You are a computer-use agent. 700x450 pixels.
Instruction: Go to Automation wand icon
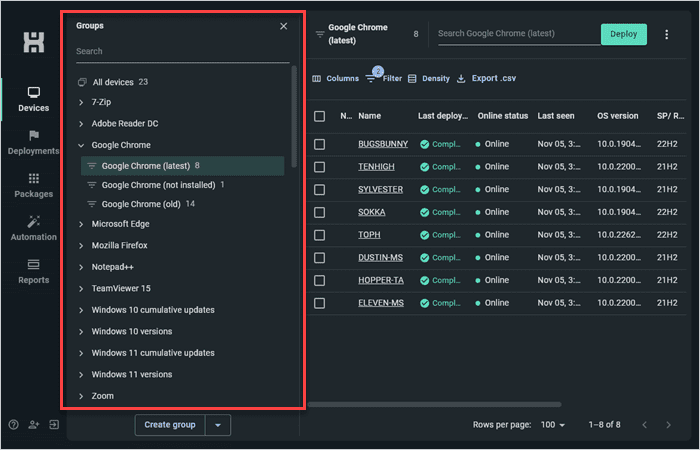[33, 221]
